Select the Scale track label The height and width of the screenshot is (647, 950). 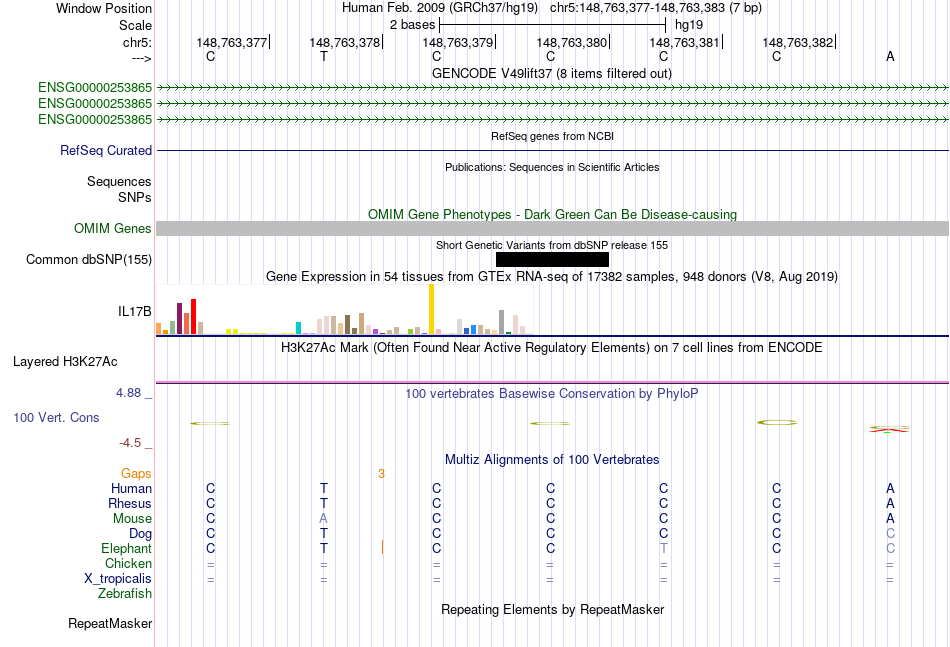(x=135, y=25)
